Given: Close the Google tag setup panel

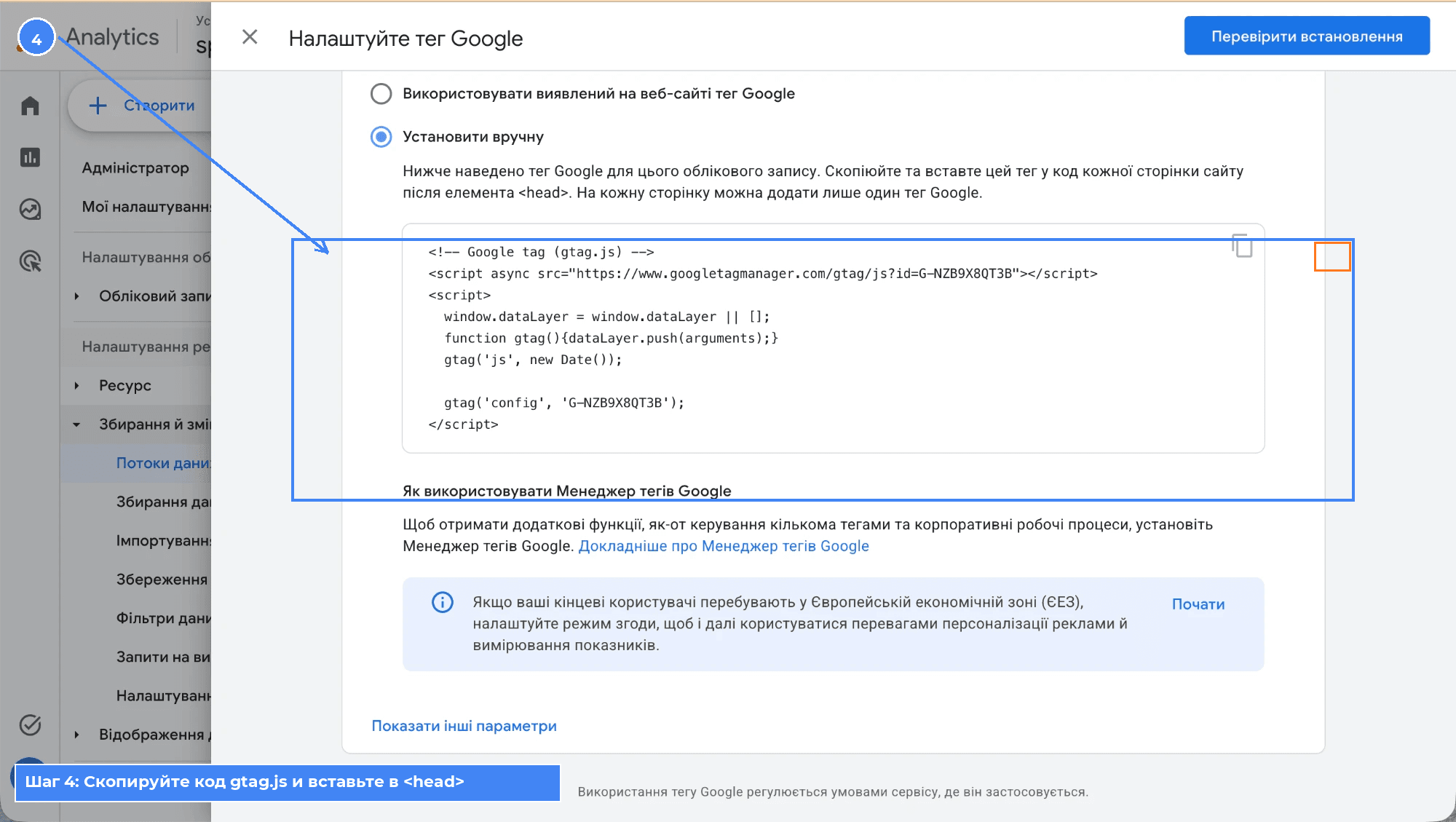Looking at the screenshot, I should click(250, 37).
